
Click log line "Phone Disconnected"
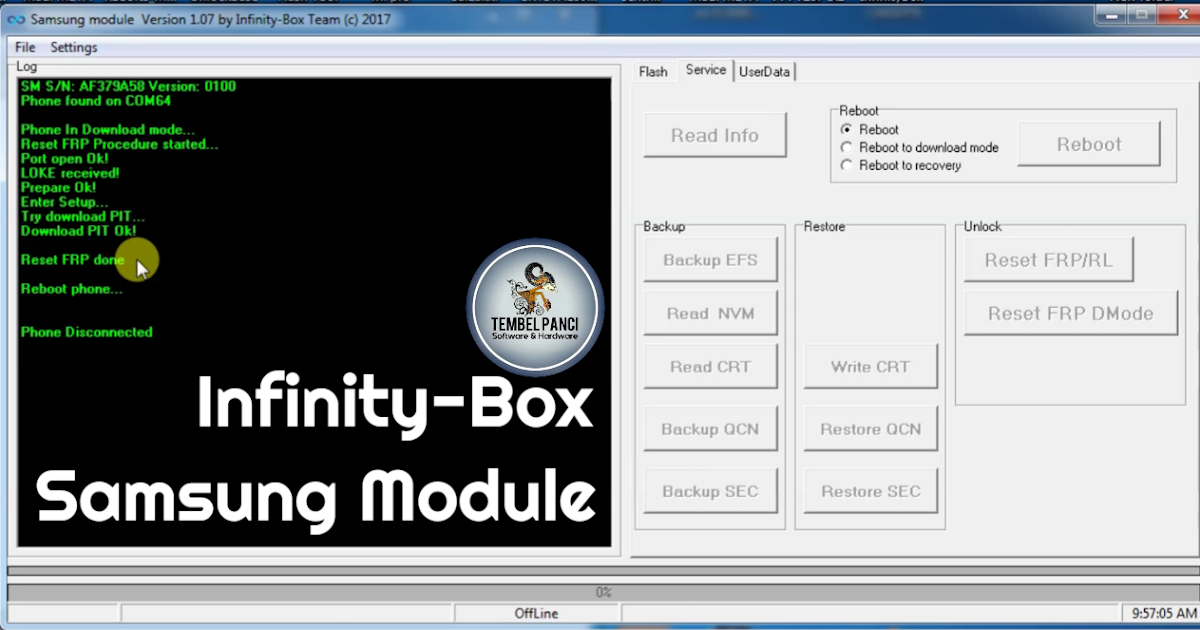(x=87, y=332)
